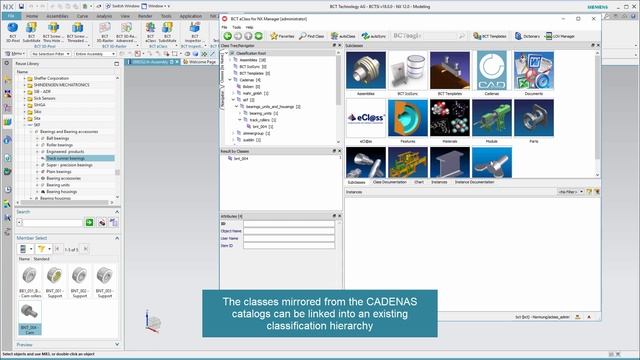
Task: Open Favorites in aClass toolbar
Action: click(282, 36)
